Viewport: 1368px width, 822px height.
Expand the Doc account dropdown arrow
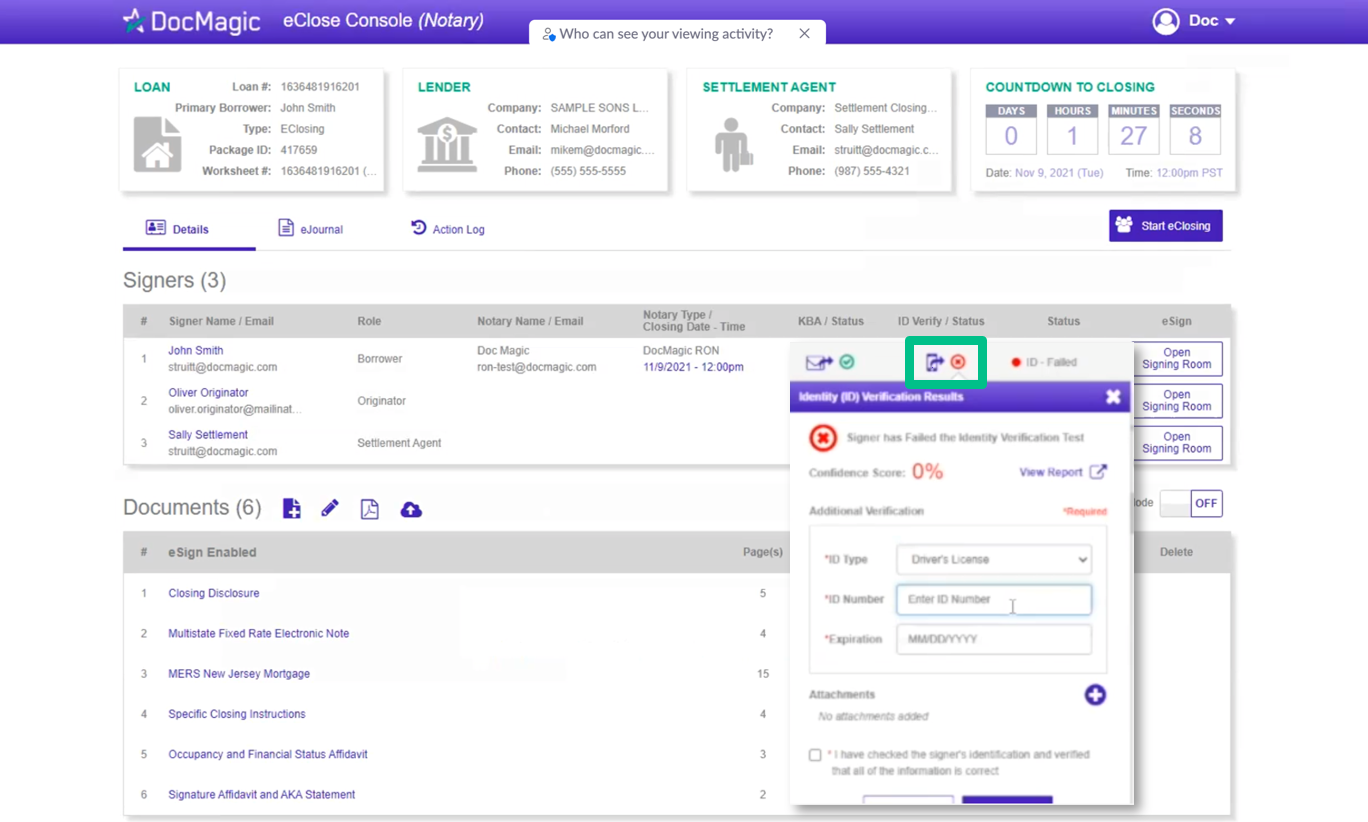coord(1230,22)
